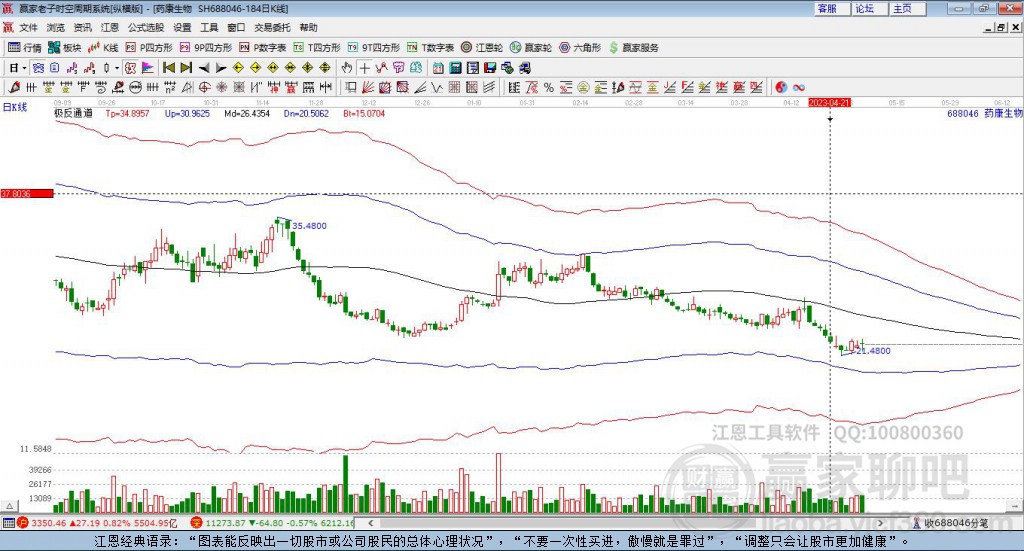Select the hand pan tool icon
Image resolution: width=1024 pixels, height=551 pixels.
347,68
